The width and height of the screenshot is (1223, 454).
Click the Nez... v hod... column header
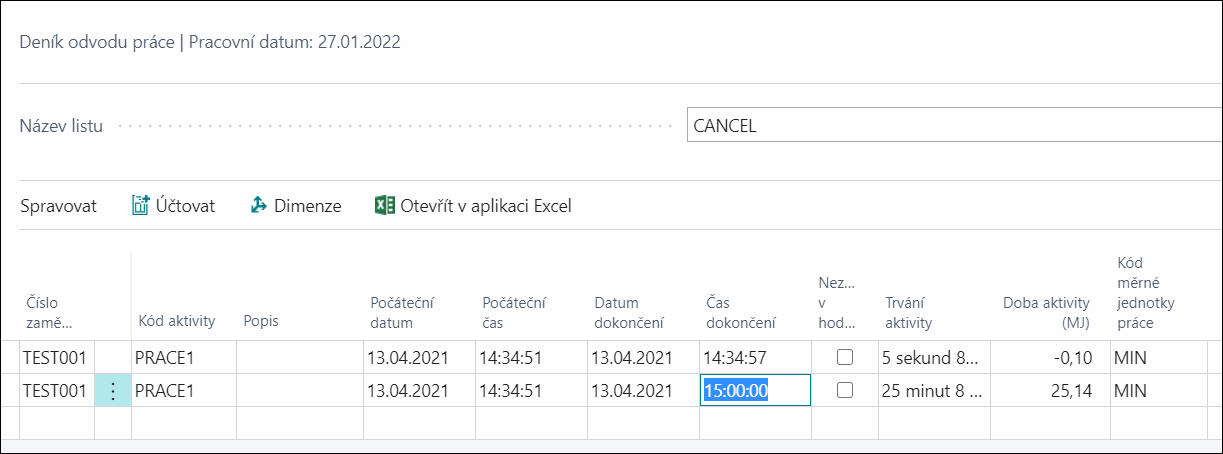point(837,302)
